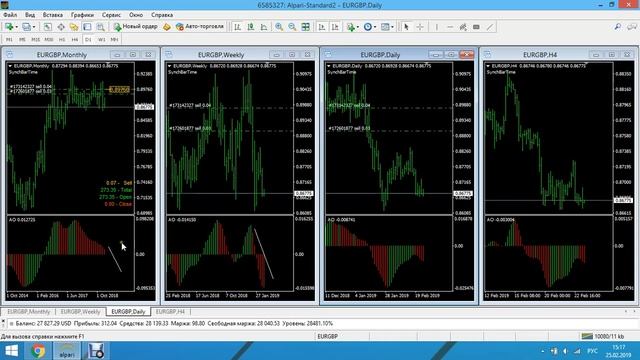The width and height of the screenshot is (640, 360).
Task: Click the Новый ордер button
Action: 136,27
